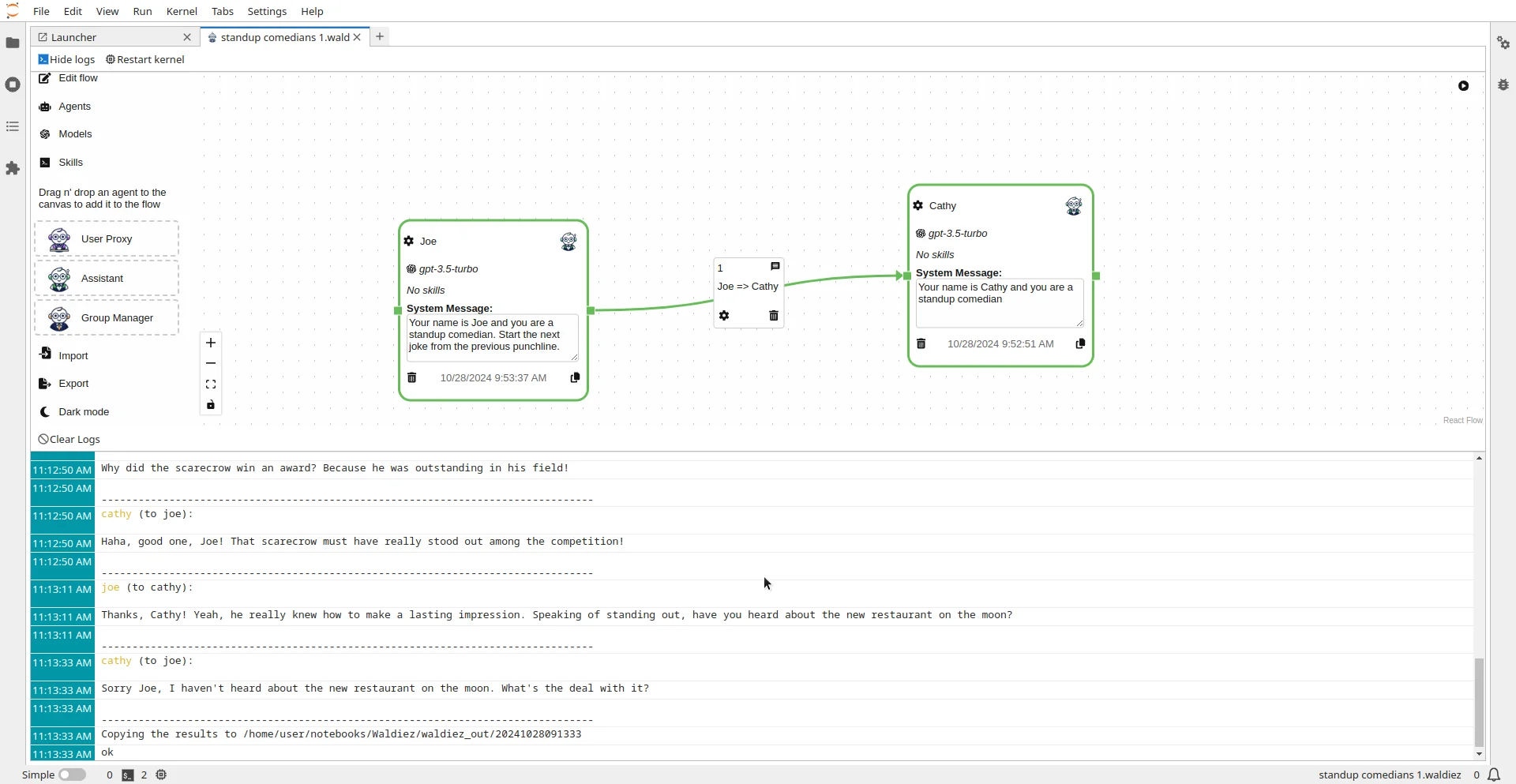This screenshot has height=784, width=1516.
Task: Close standup comedians 1.wald tab
Action: coord(357,37)
